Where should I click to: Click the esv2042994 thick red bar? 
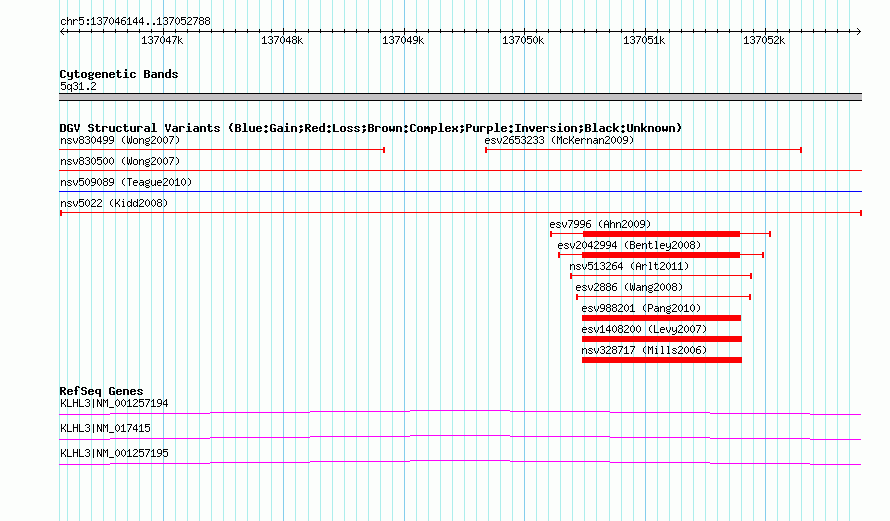pyautogui.click(x=661, y=255)
